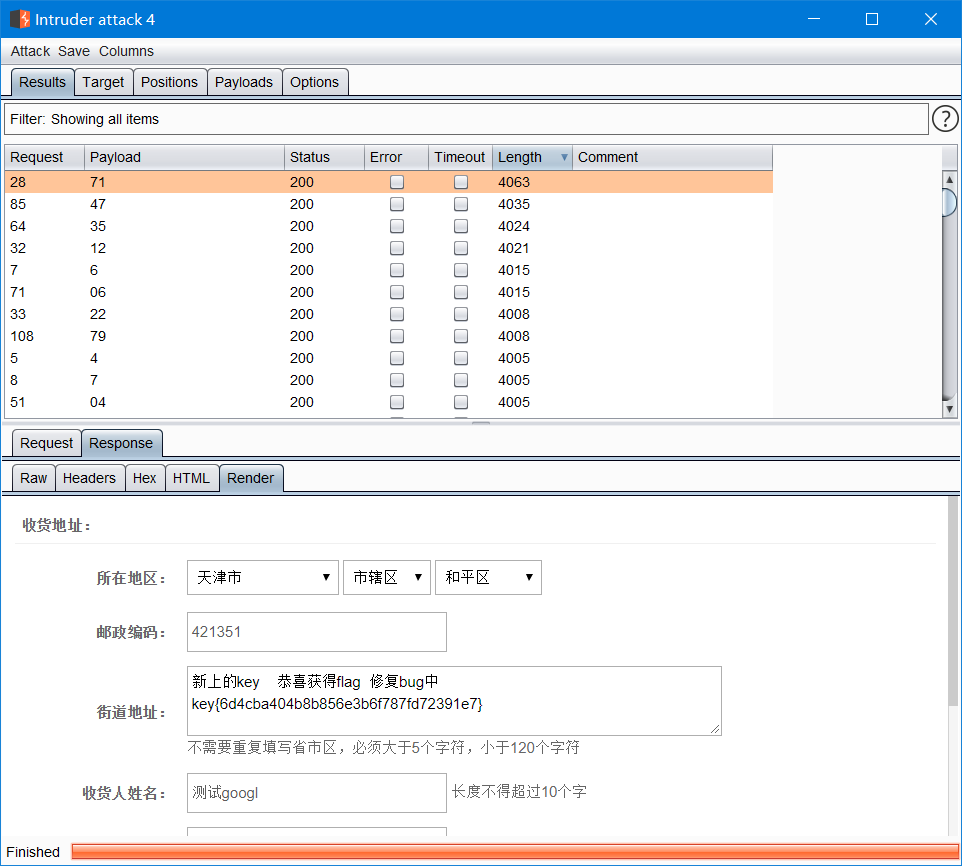Click the Finished status label
This screenshot has height=866, width=962.
tap(33, 852)
